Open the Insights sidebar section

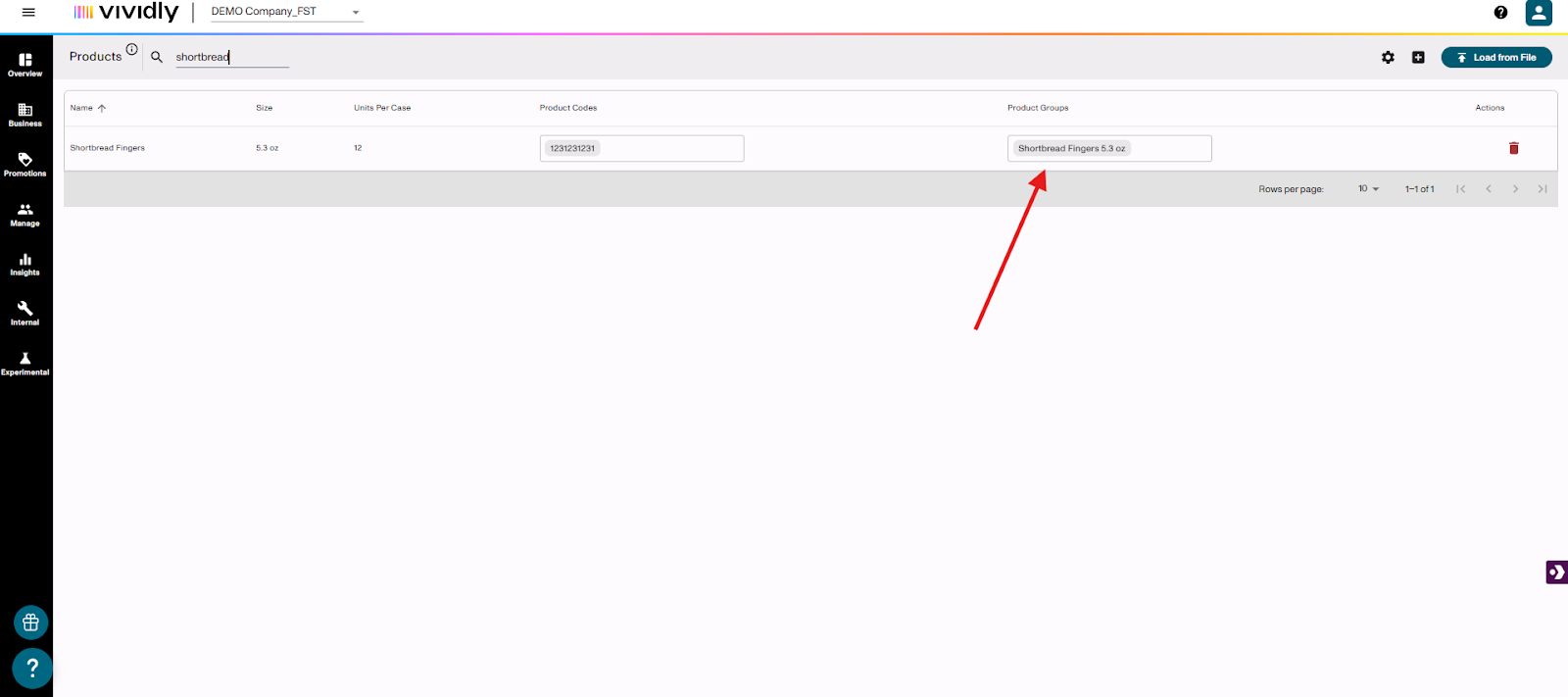pyautogui.click(x=25, y=265)
